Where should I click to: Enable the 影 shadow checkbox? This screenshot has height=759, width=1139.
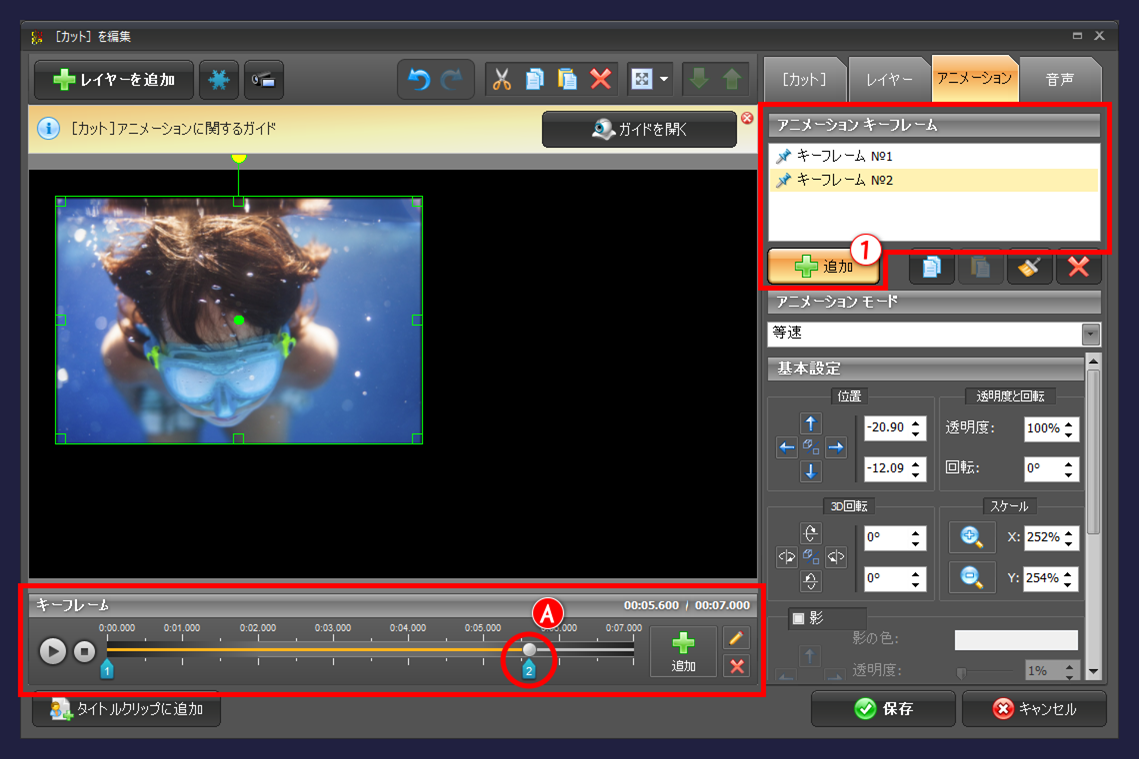[x=798, y=618]
